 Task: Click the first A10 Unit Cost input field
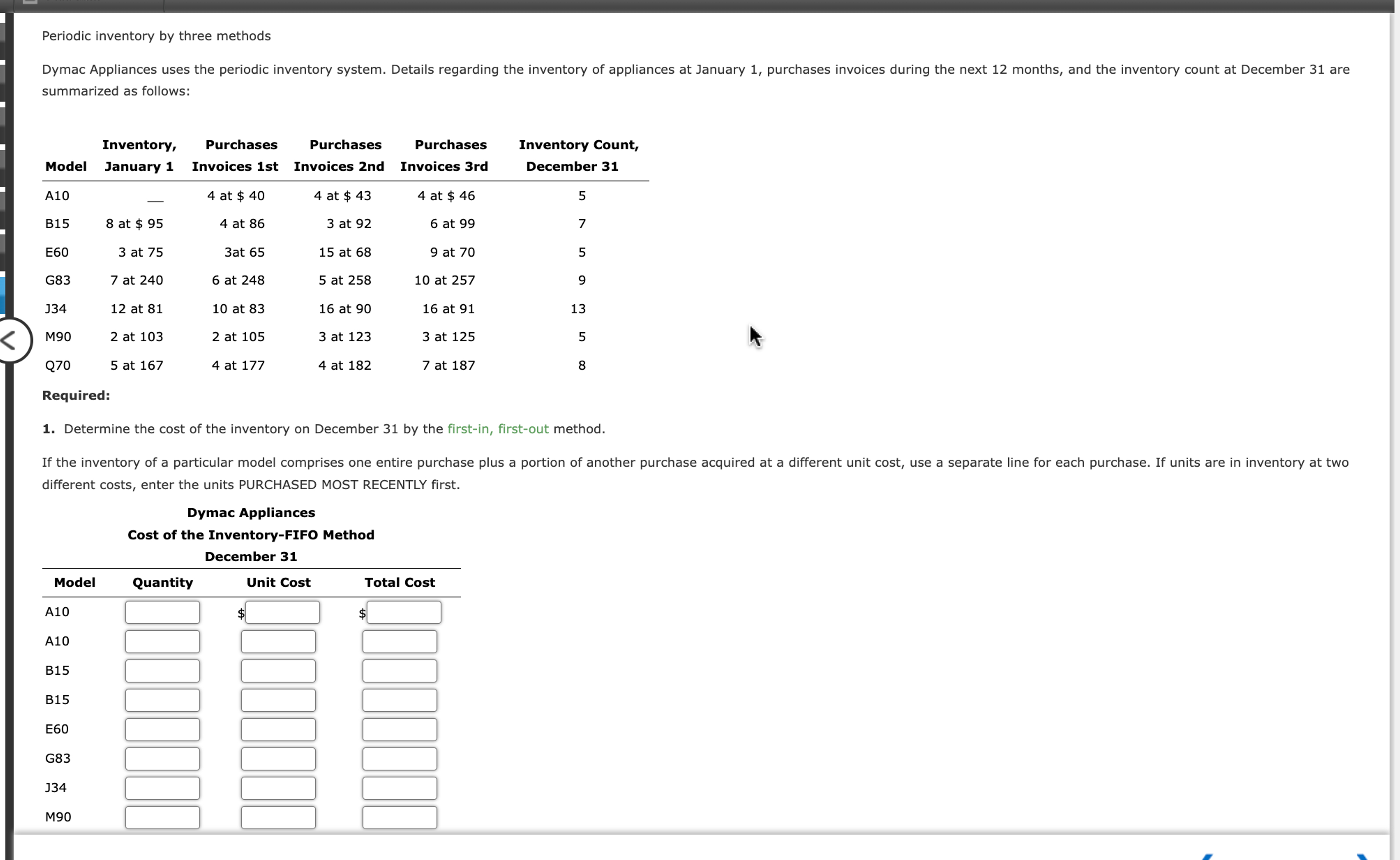pyautogui.click(x=283, y=611)
